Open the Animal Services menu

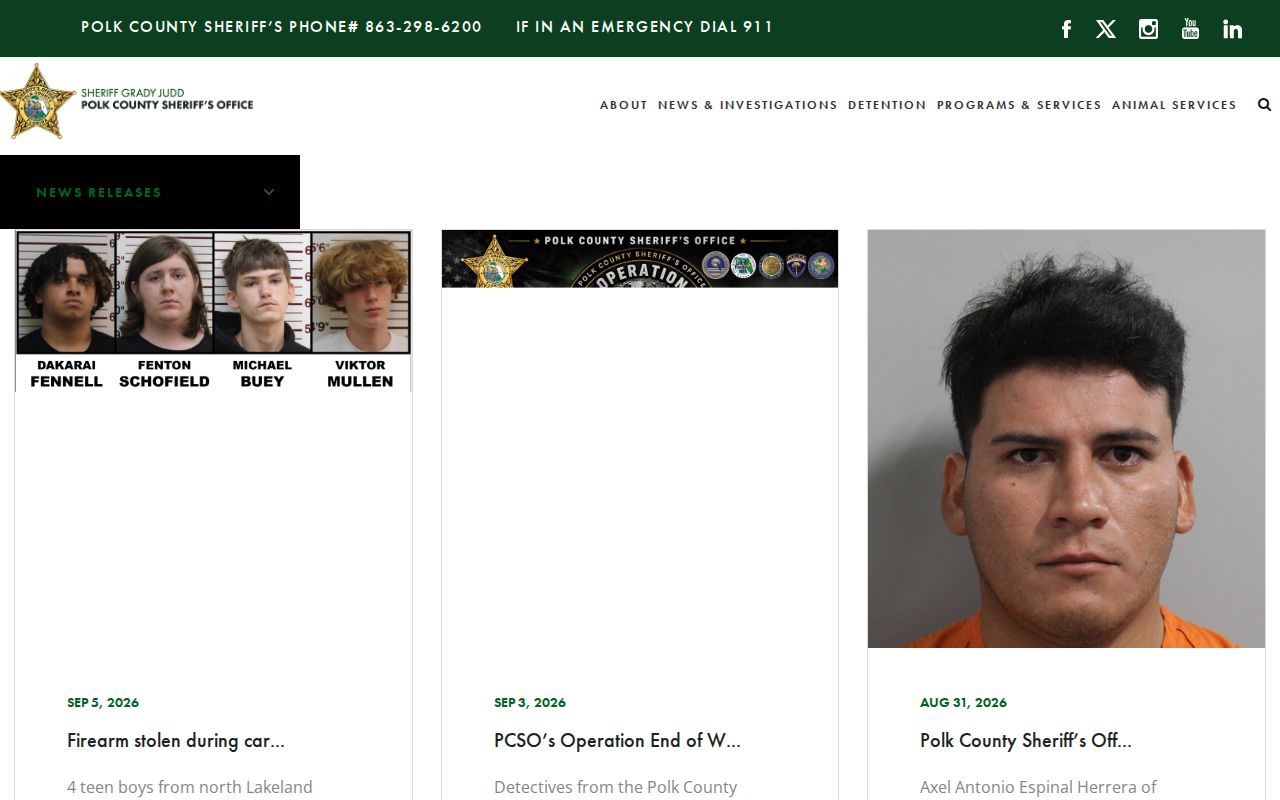click(x=1174, y=105)
